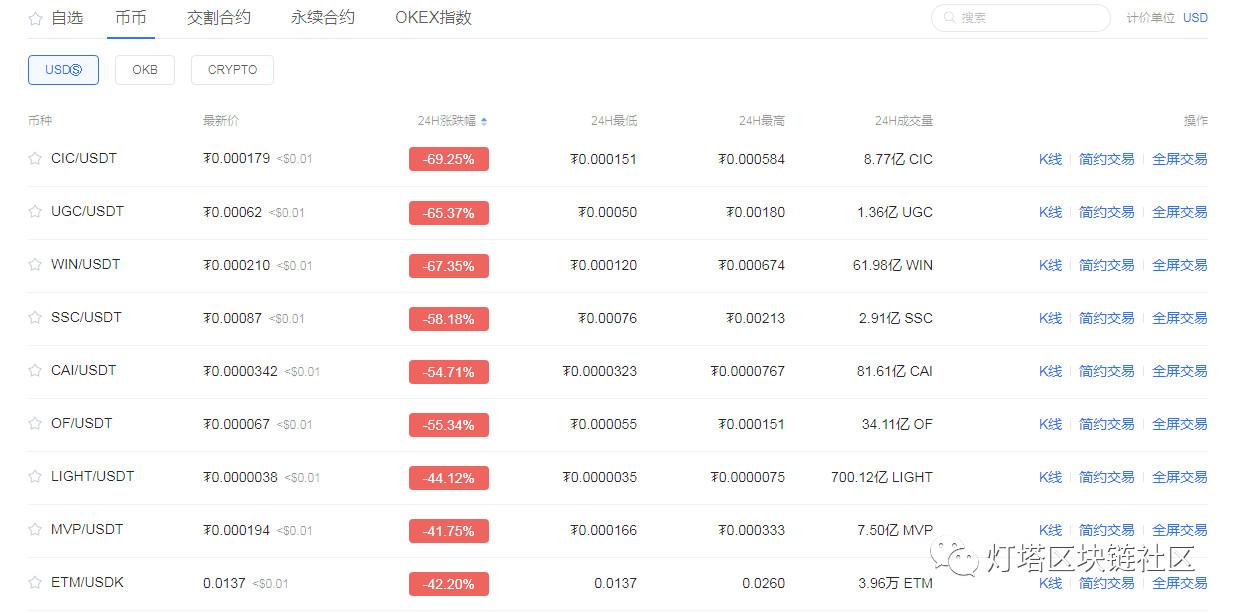Viewport: 1236px width, 613px height.
Task: Select the OKB market filter button
Action: (145, 70)
